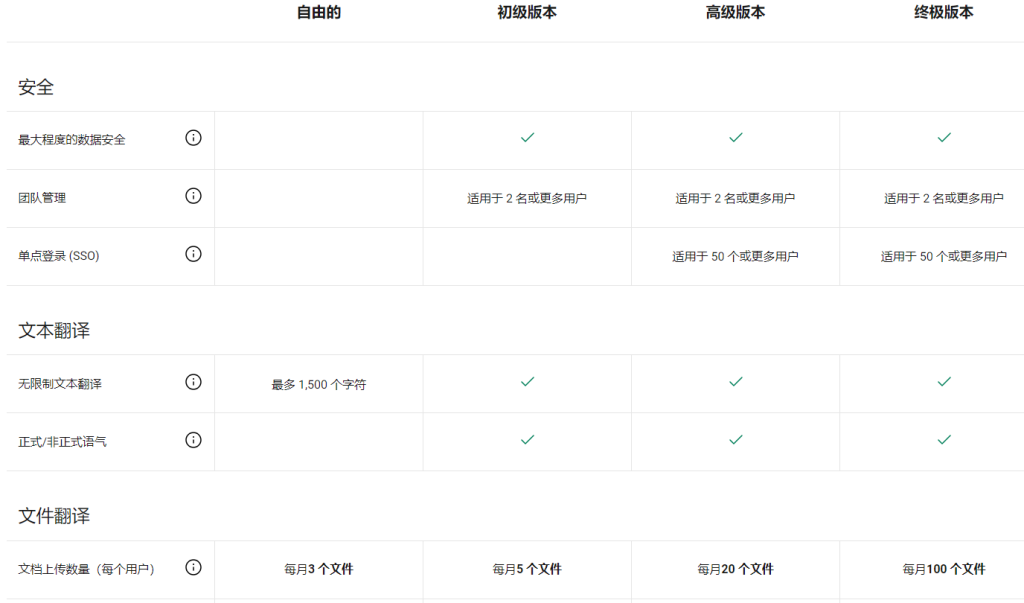
Task: Click info icon next to 最大程度的数据安全
Action: 194,138
